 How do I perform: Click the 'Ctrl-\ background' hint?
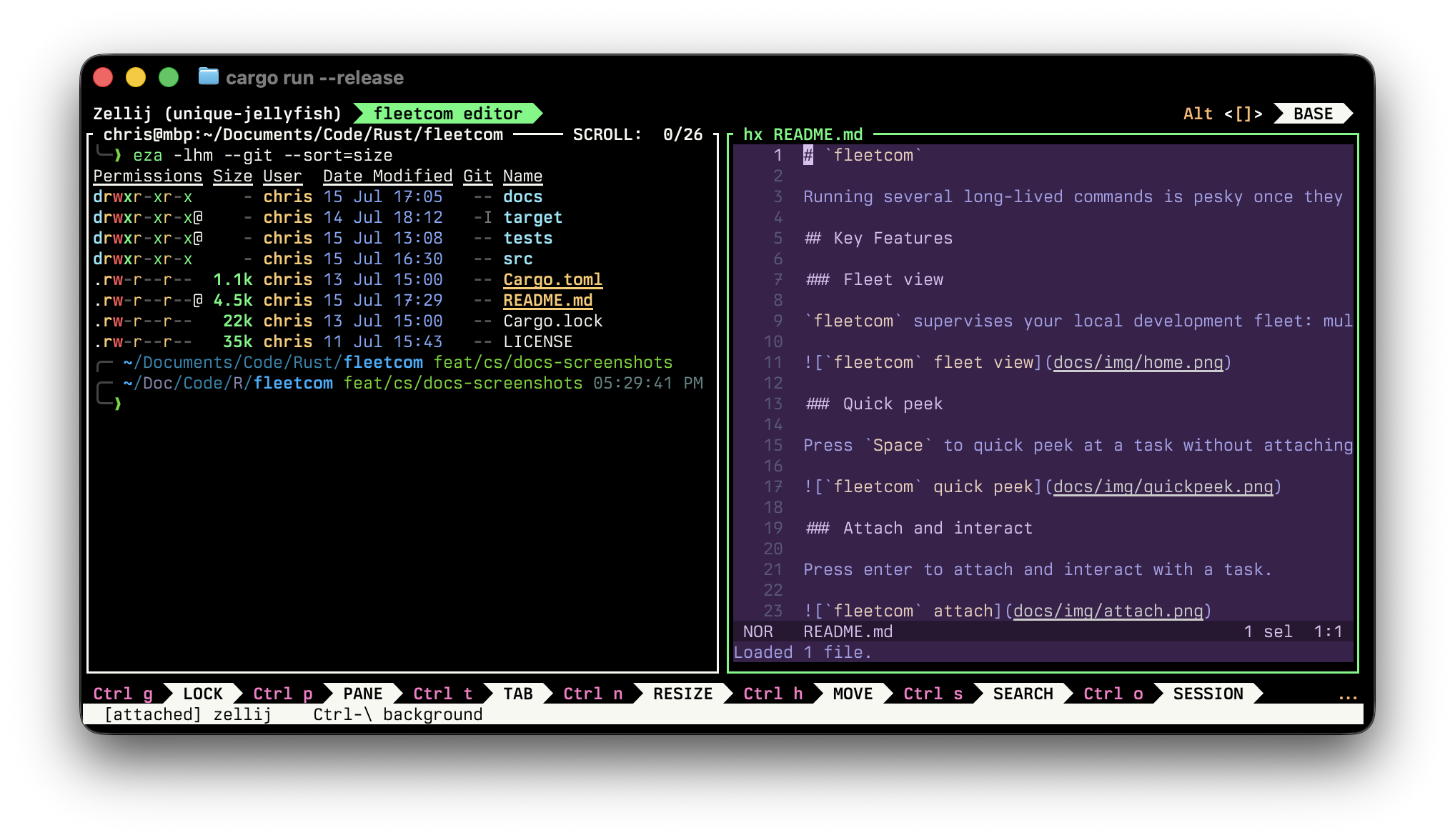coord(397,714)
